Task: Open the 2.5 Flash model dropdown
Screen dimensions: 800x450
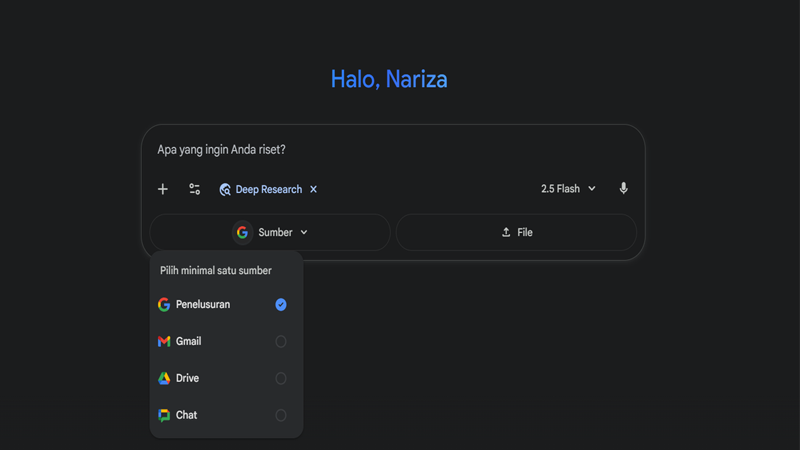Action: coord(568,189)
